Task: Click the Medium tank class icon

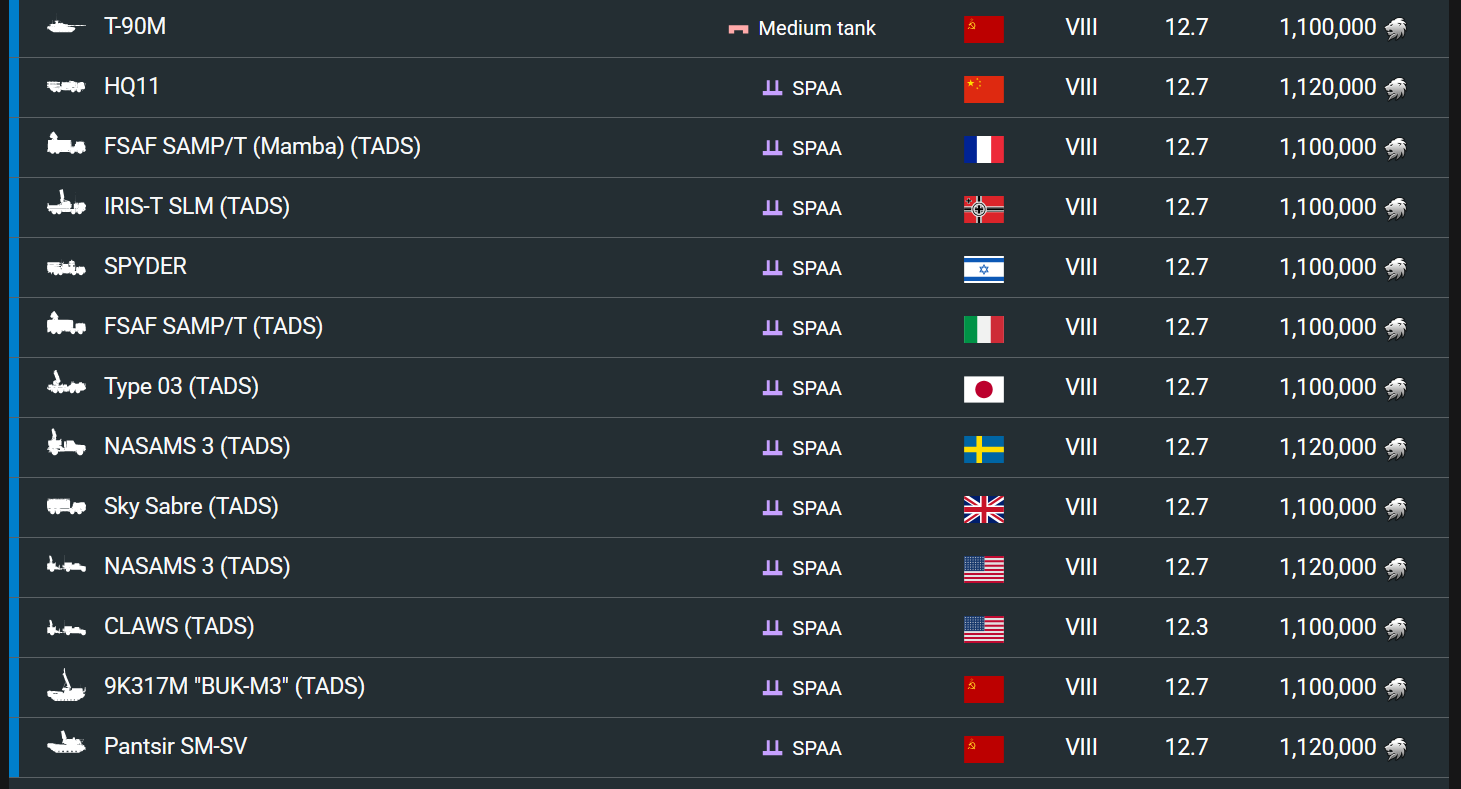Action: click(738, 29)
